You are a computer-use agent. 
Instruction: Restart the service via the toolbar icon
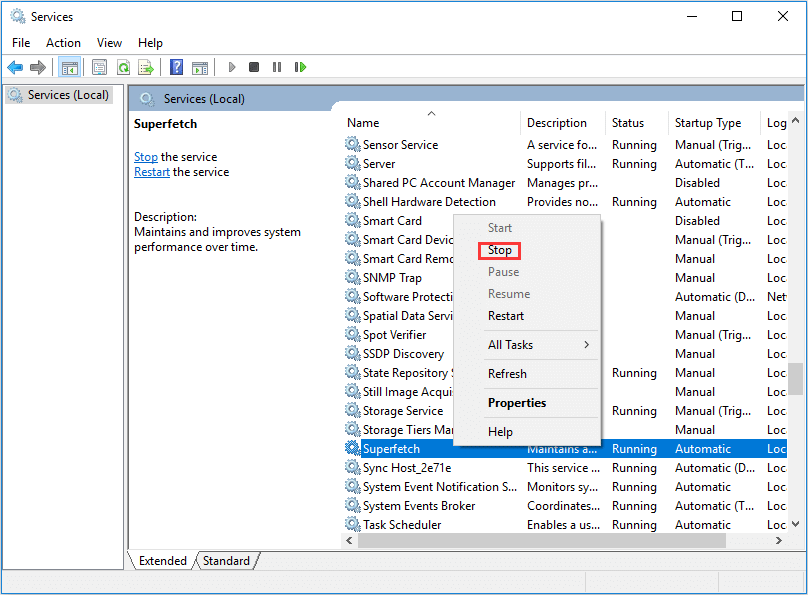301,67
